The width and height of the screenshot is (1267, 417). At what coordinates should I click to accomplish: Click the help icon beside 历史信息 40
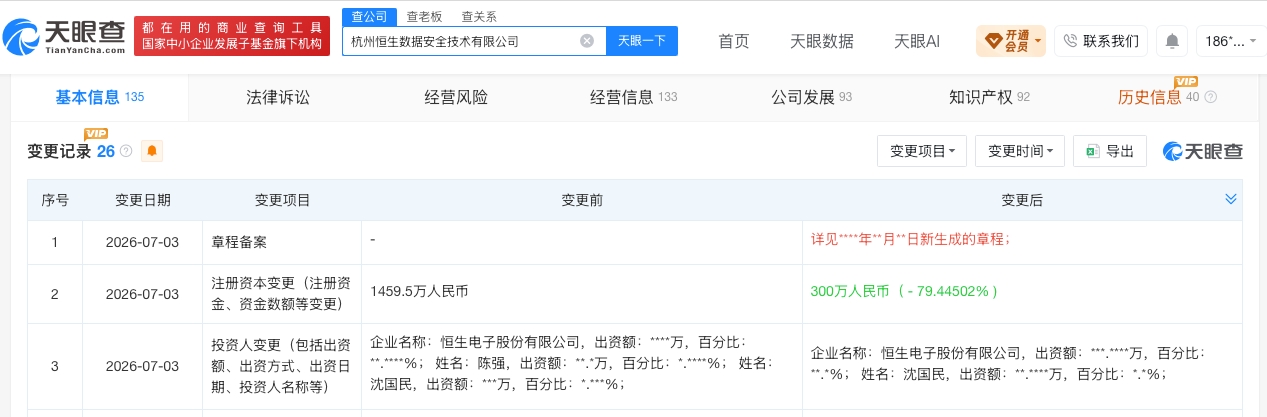[1211, 97]
